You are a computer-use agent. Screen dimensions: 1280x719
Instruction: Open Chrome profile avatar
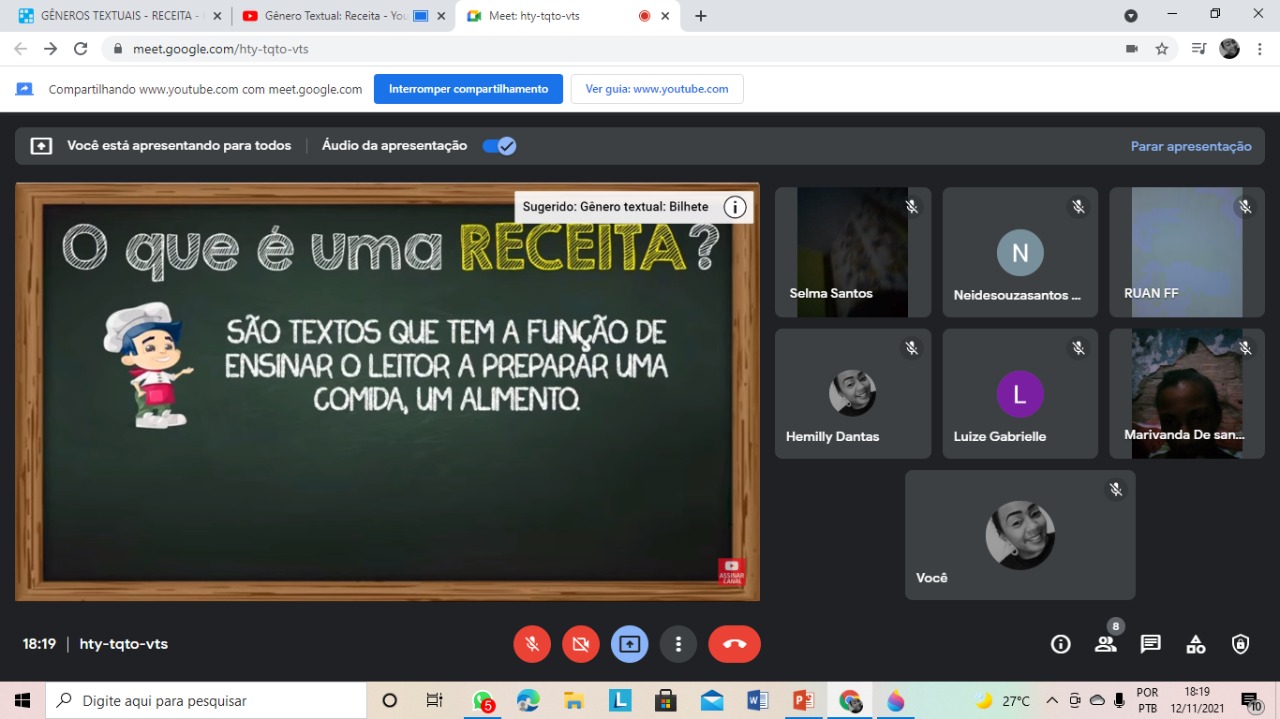coord(1230,48)
